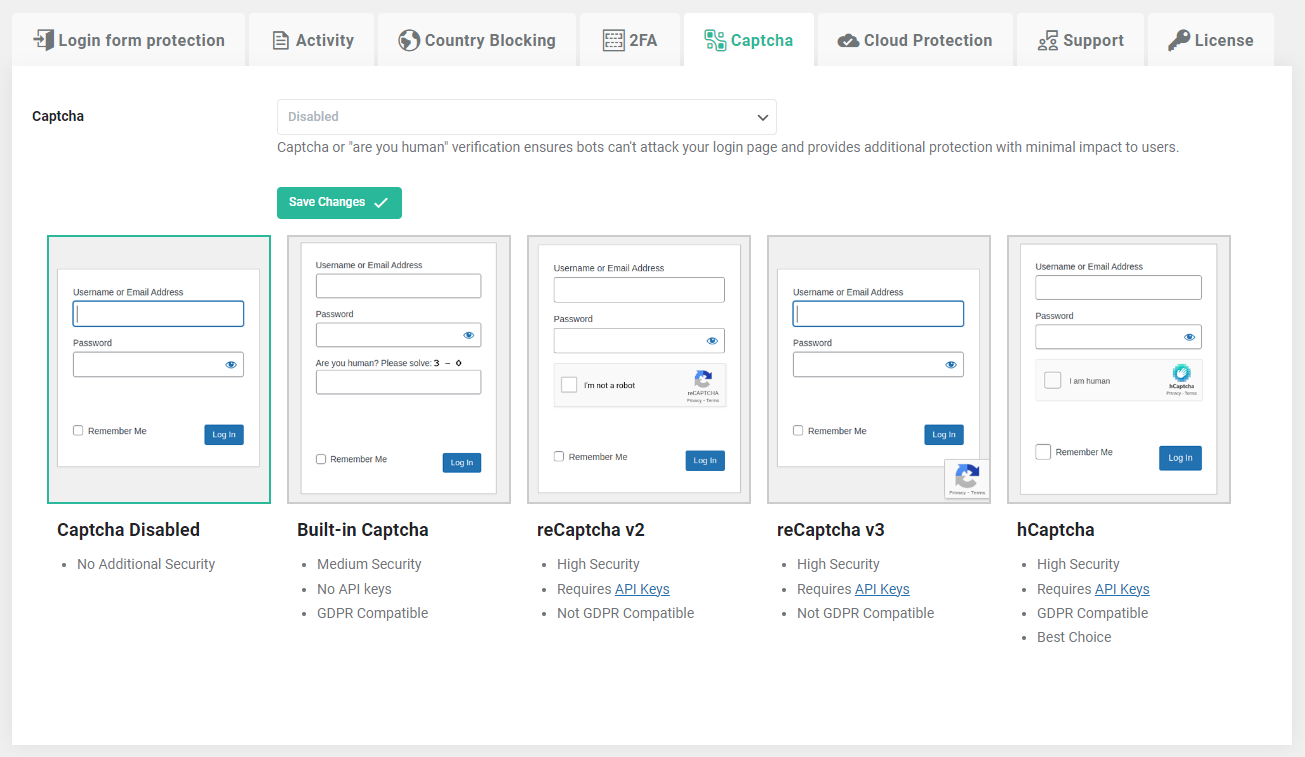Open the Country Blocking tab

[477, 40]
